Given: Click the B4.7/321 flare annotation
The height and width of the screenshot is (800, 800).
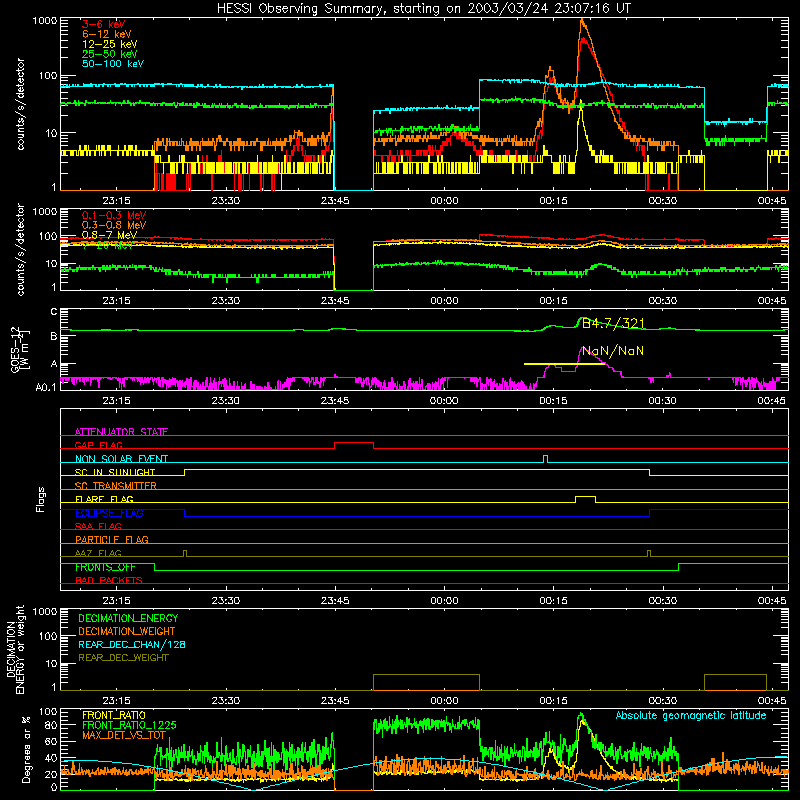Looking at the screenshot, I should [613, 323].
